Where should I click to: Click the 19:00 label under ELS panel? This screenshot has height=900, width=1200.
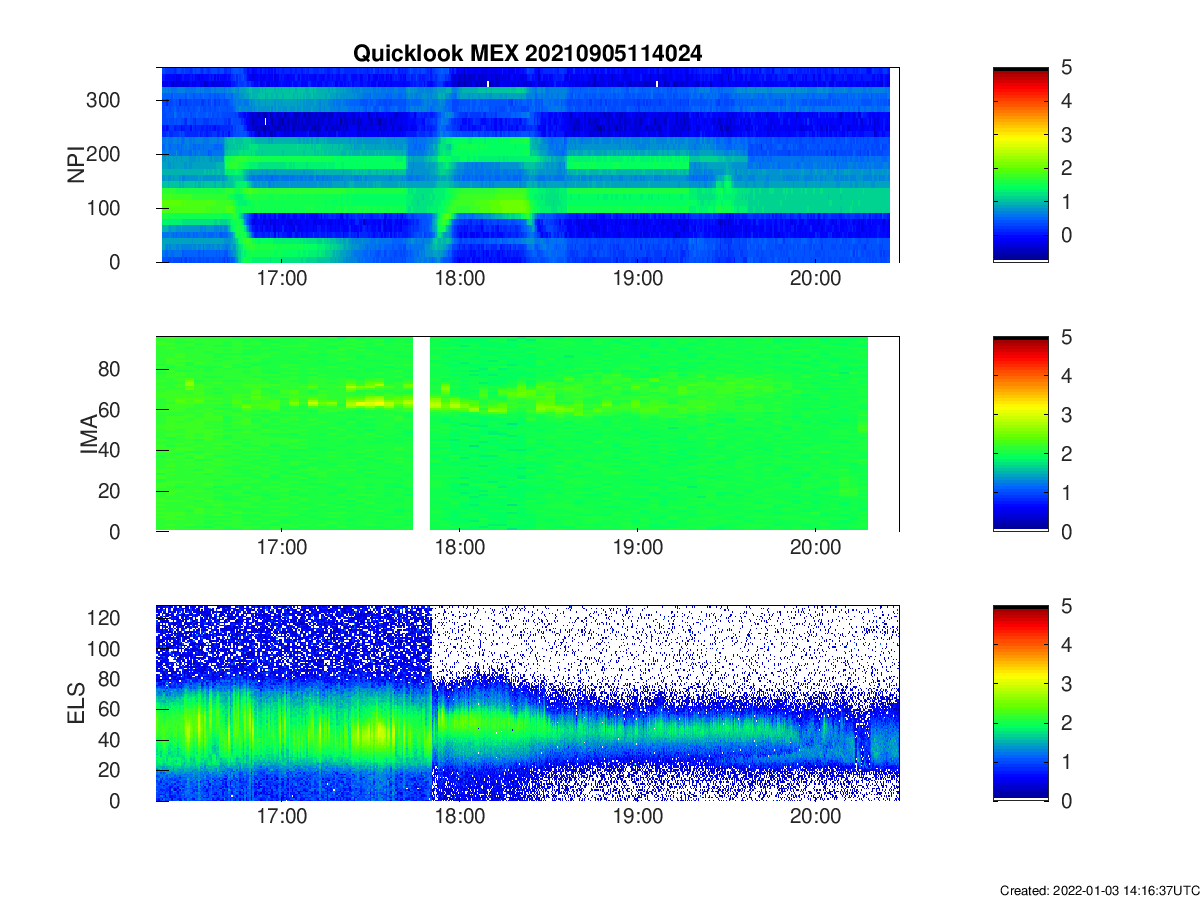[637, 817]
